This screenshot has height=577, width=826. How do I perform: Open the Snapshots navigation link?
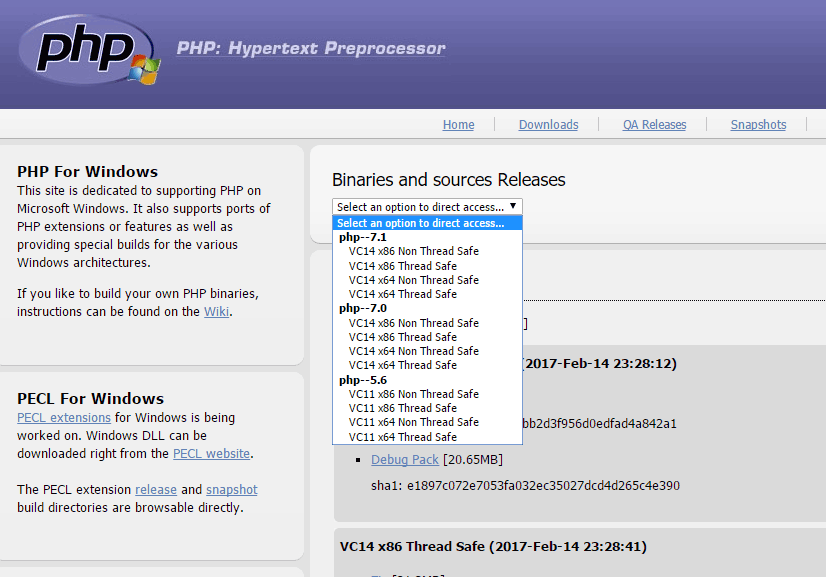click(x=758, y=125)
